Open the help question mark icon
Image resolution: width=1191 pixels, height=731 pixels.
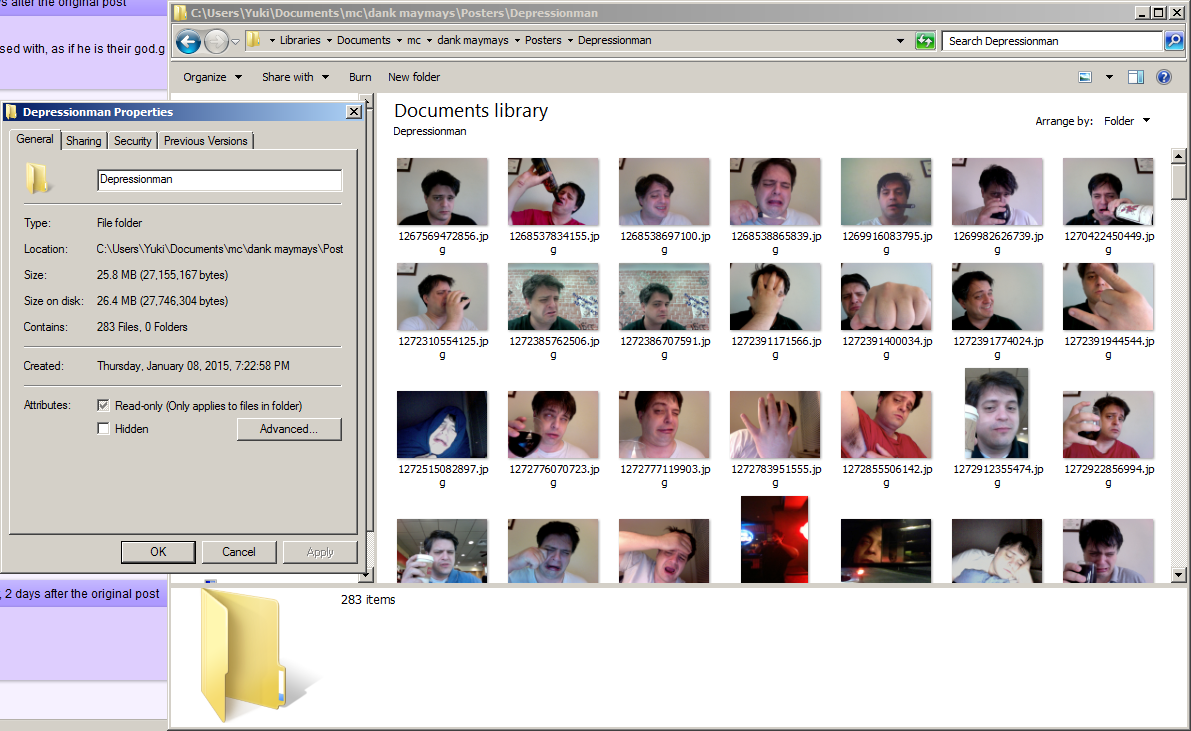pos(1164,77)
